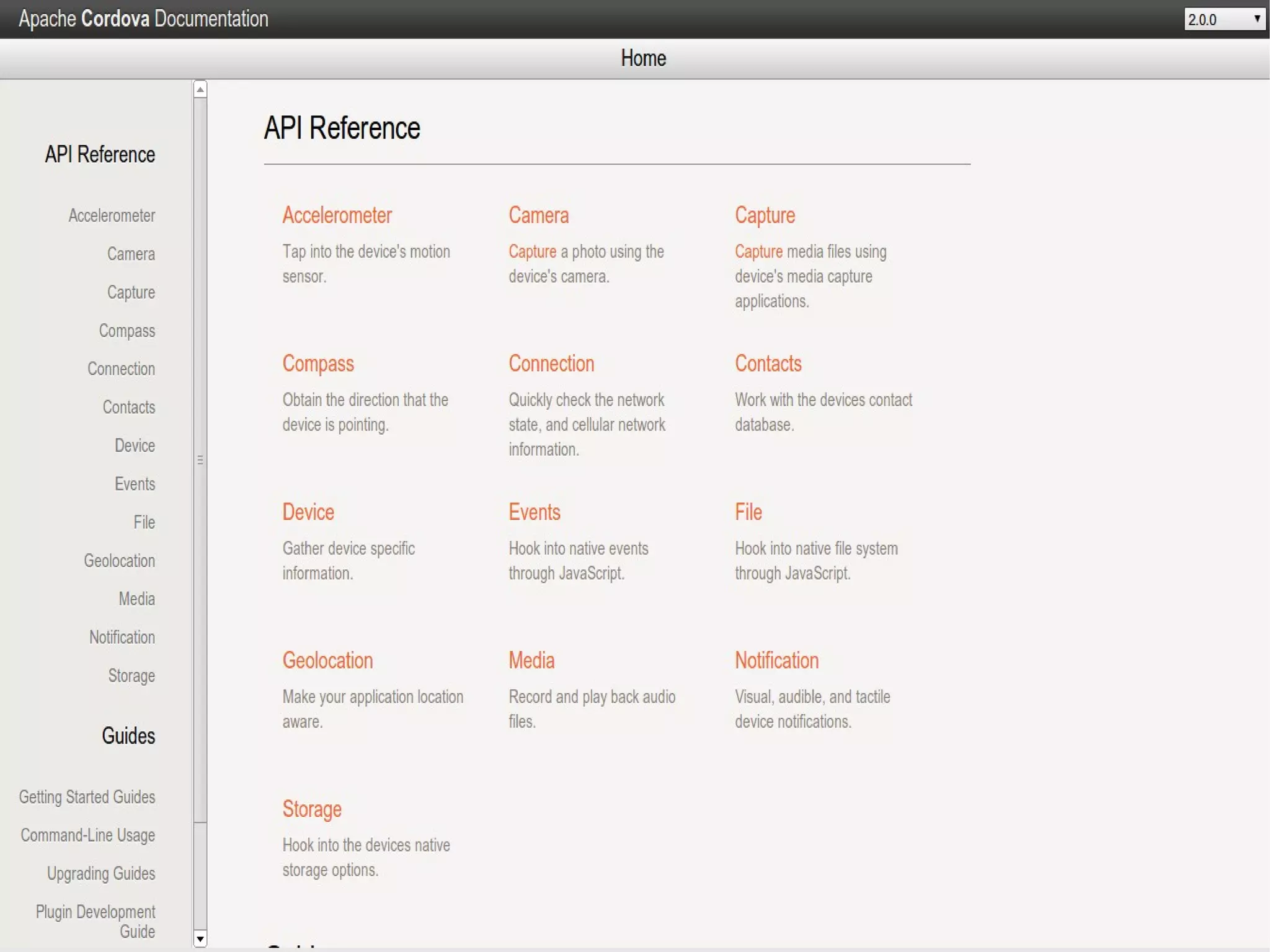The width and height of the screenshot is (1270, 952).
Task: Click sidebar scrollbar up arrow
Action: (200, 90)
